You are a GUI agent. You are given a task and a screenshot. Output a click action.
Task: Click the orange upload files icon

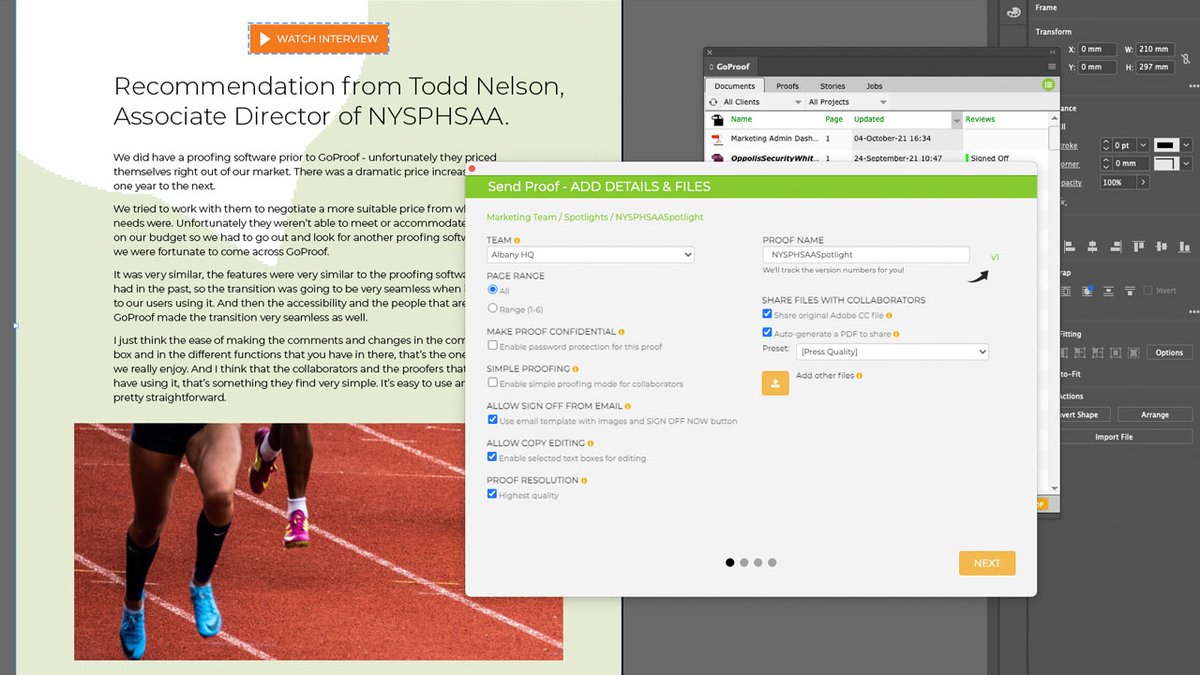[775, 382]
